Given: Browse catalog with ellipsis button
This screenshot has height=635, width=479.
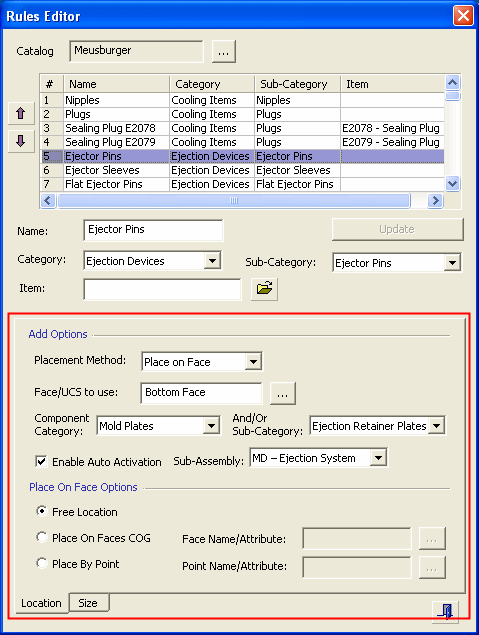Looking at the screenshot, I should click(224, 51).
